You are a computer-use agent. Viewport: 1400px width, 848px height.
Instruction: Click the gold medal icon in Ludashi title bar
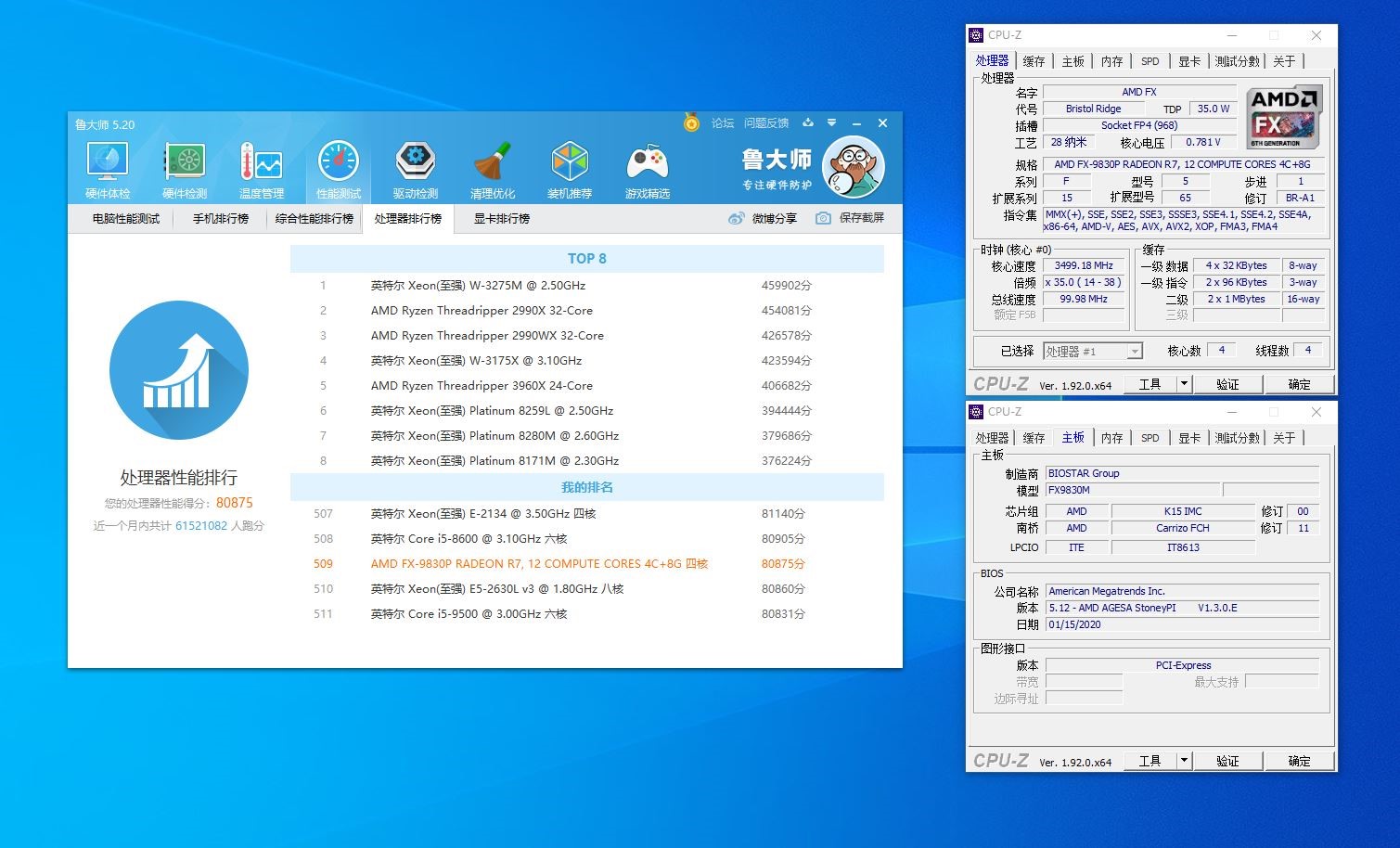point(691,122)
